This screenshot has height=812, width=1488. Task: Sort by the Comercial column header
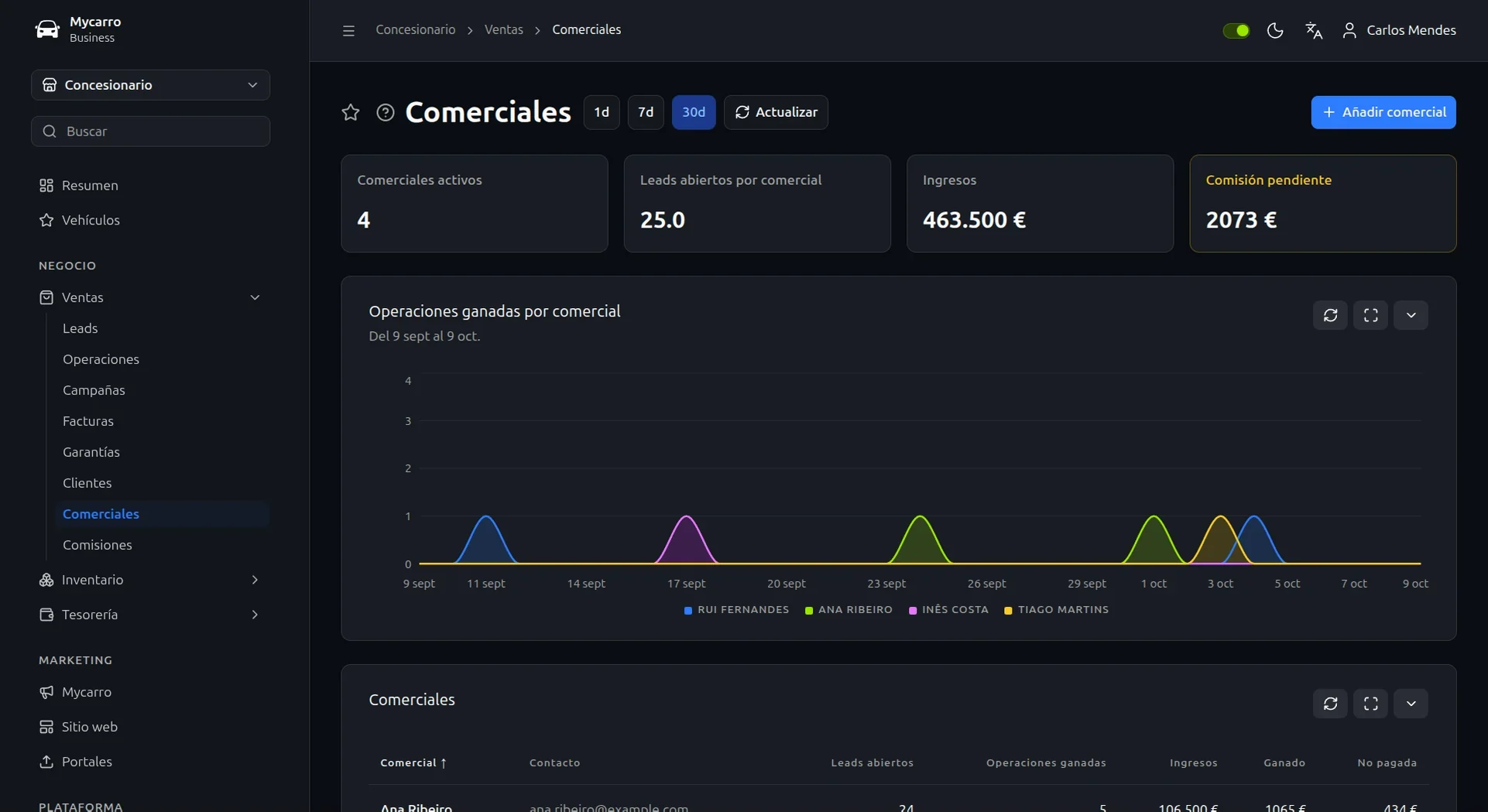coord(413,763)
